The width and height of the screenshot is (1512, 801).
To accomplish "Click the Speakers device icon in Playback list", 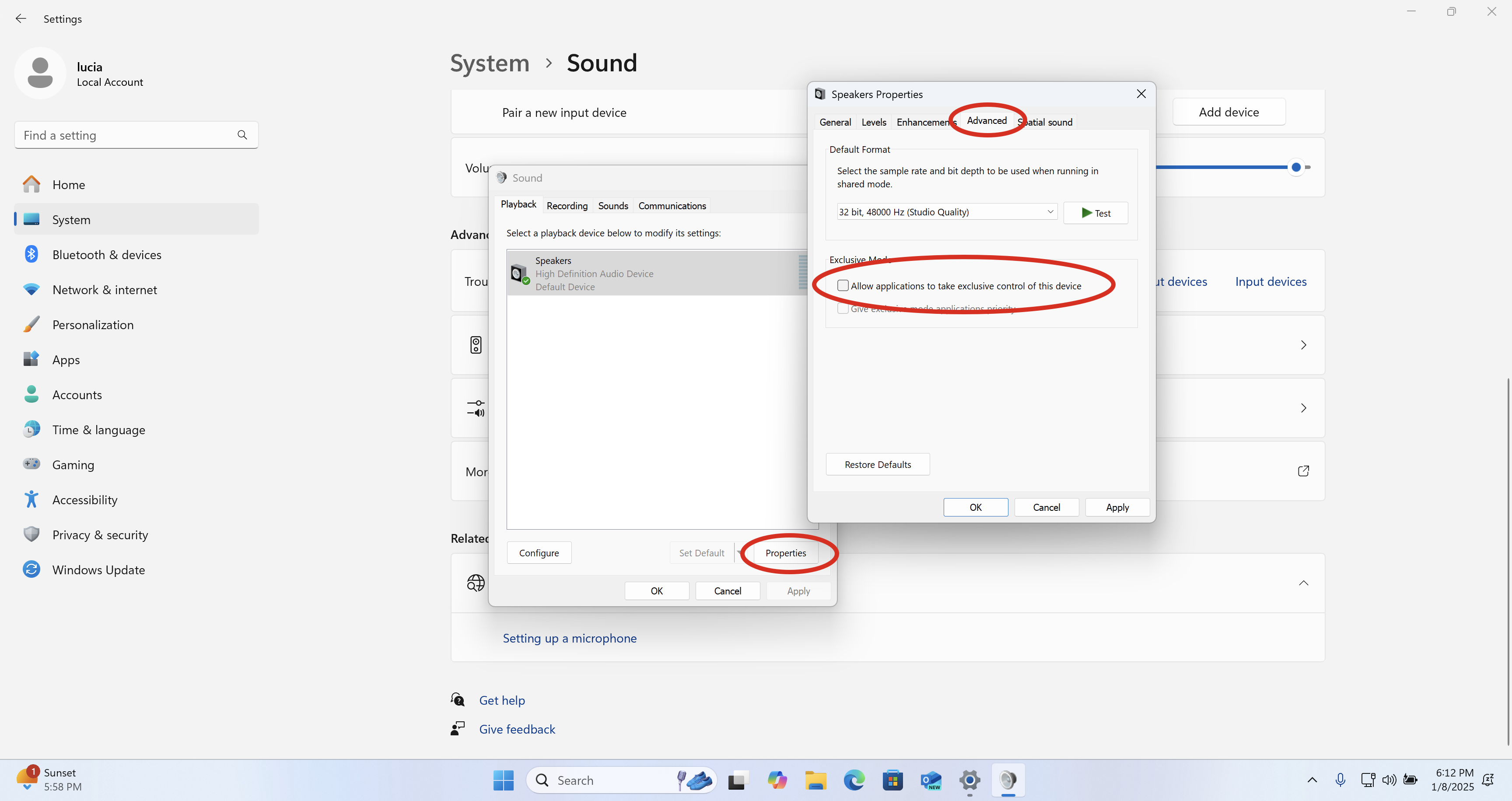I will pos(519,273).
